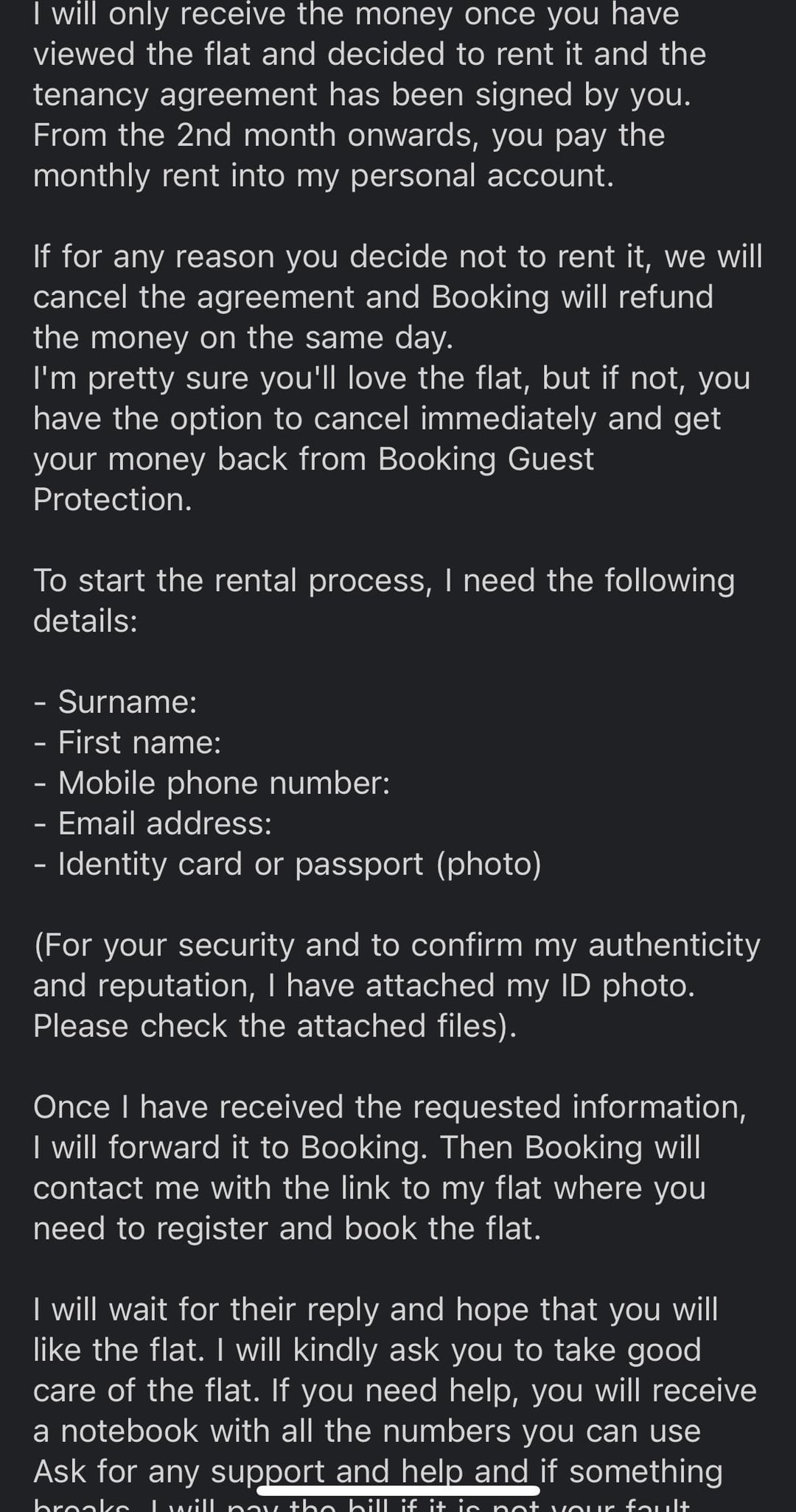Tap "Once I have received the requested information" line
Viewport: 796px width, 1512px height.
pos(390,1107)
